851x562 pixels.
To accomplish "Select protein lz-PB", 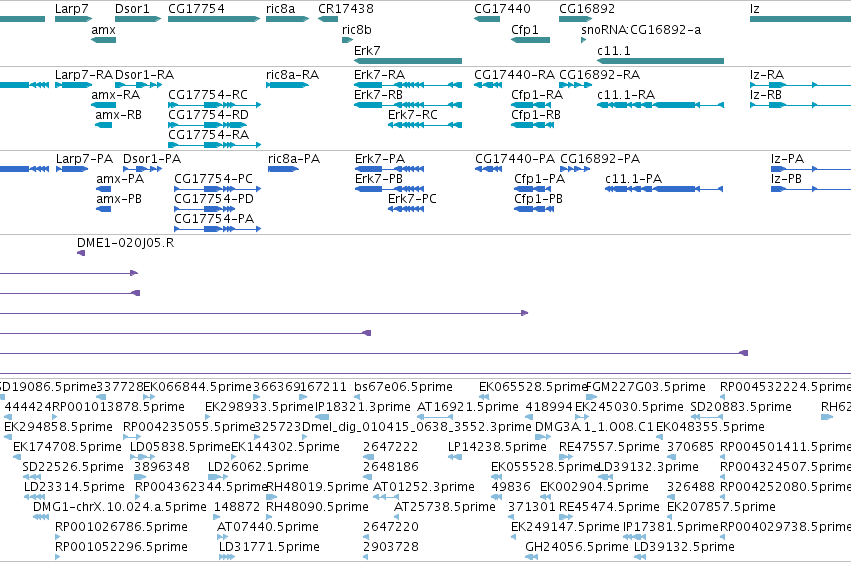I will (x=811, y=189).
